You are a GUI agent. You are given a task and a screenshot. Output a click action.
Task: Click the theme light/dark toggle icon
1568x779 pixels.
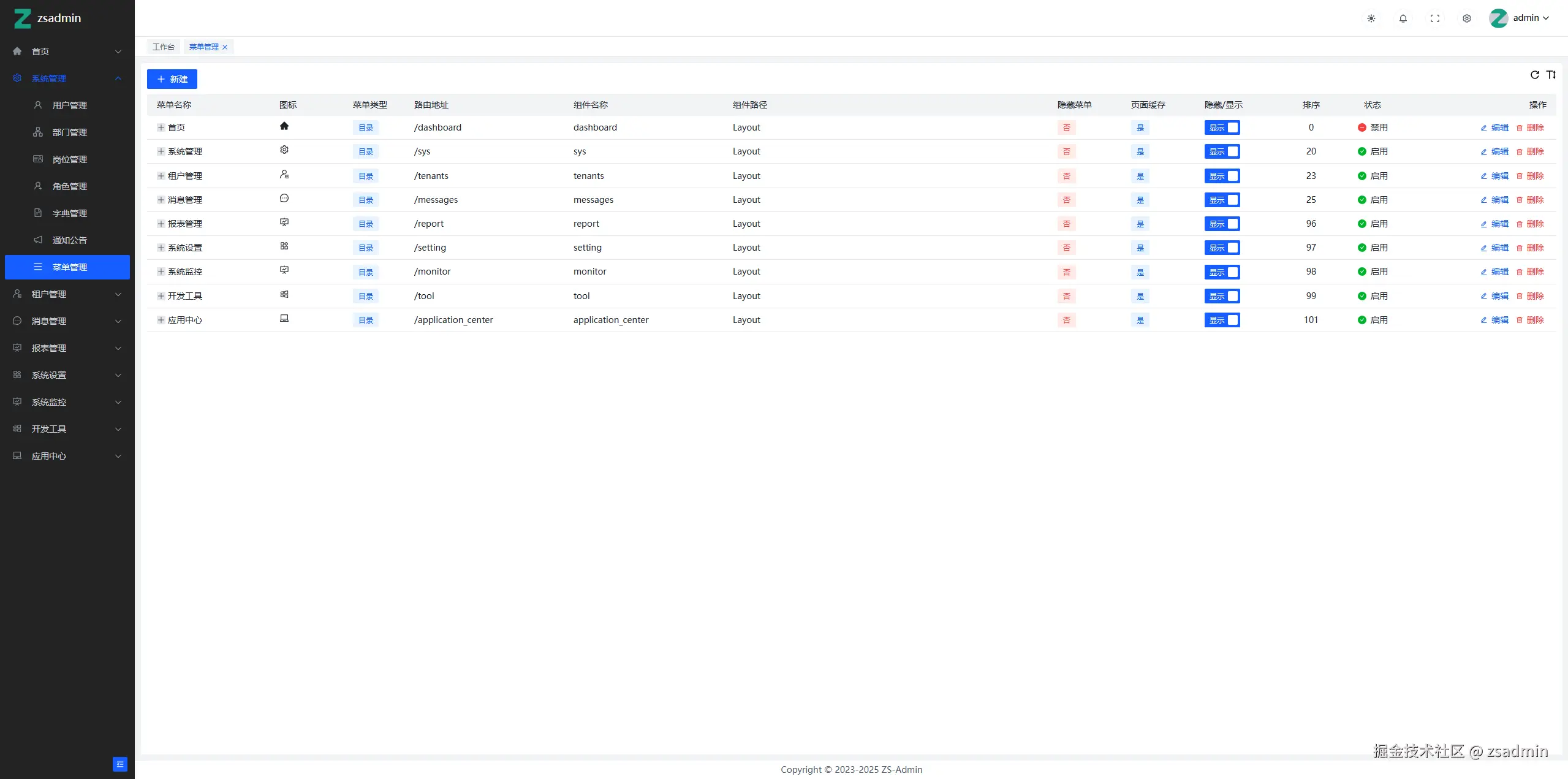[x=1371, y=18]
